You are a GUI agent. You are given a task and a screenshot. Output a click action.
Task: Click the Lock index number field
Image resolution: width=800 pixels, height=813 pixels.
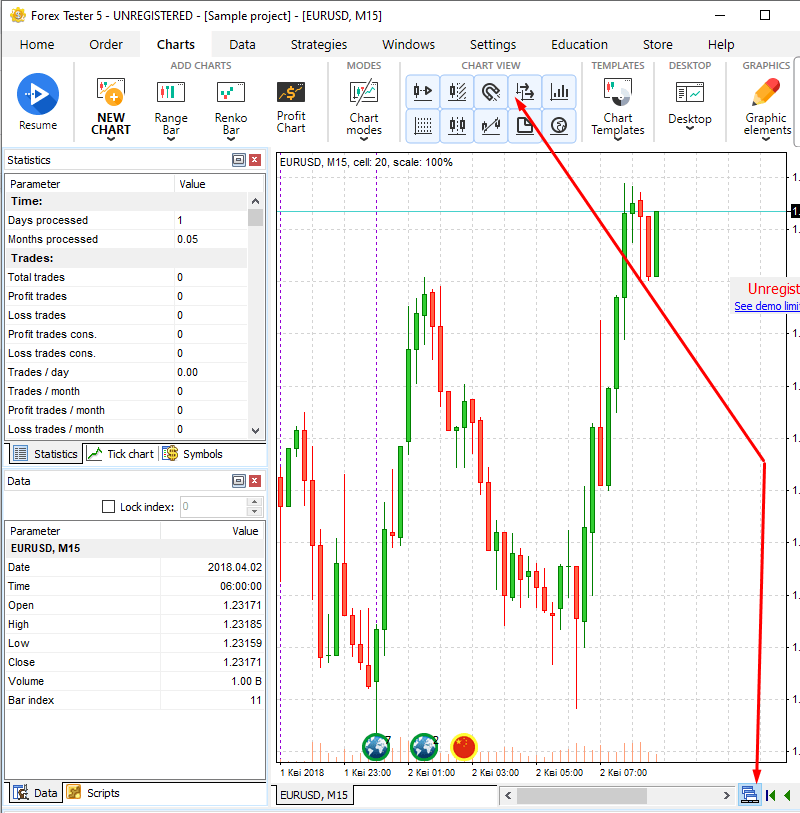tap(213, 507)
